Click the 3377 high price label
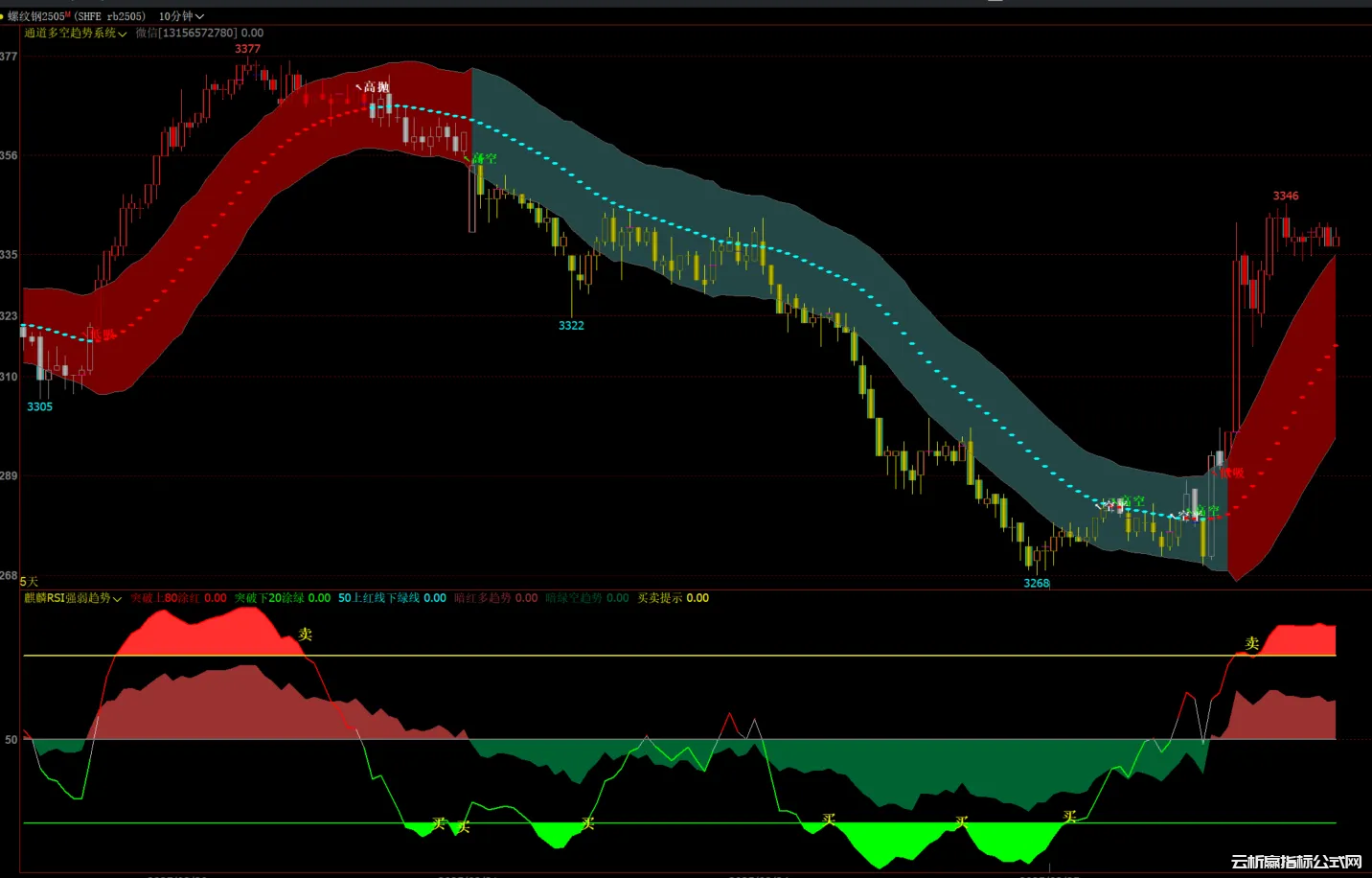 pos(247,49)
